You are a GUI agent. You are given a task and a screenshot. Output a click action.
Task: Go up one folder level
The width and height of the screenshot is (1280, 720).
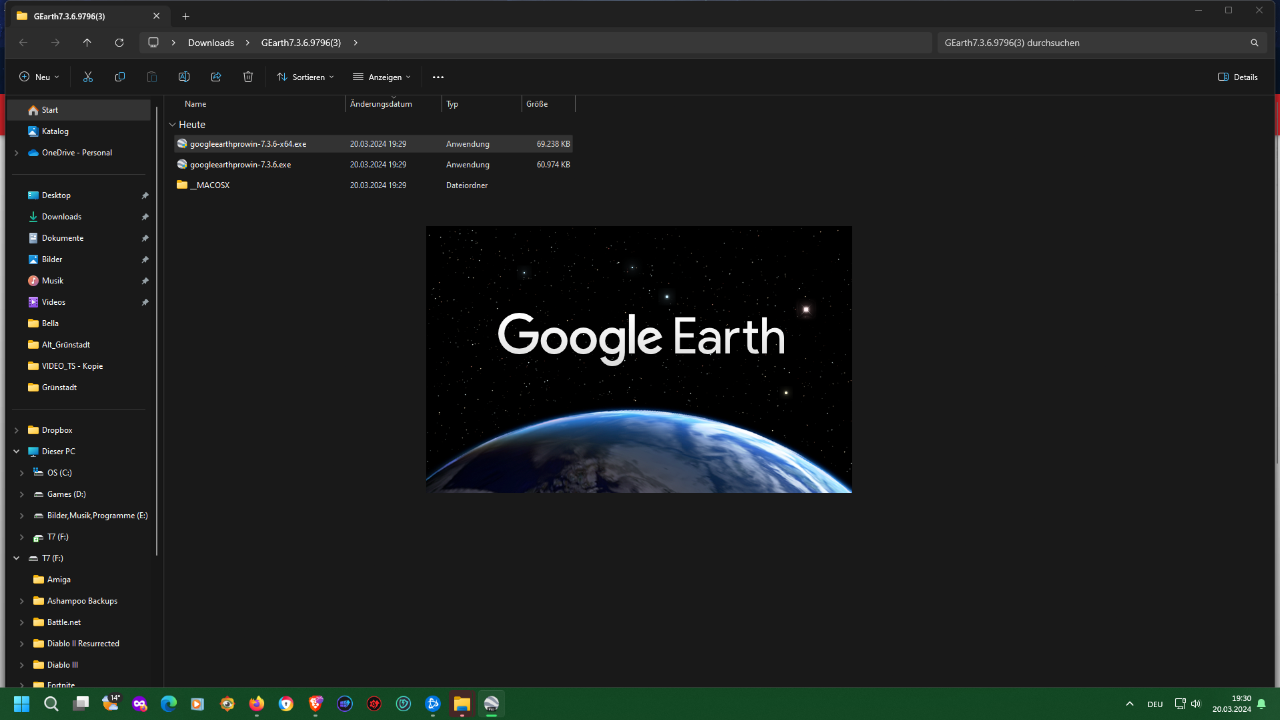coord(87,43)
